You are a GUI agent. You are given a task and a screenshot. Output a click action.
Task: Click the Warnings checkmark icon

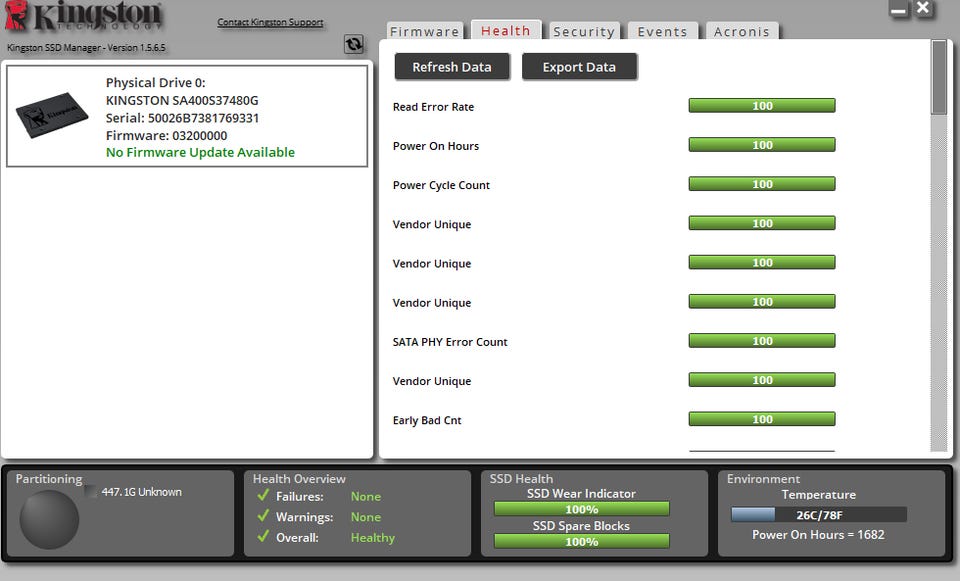pos(263,516)
